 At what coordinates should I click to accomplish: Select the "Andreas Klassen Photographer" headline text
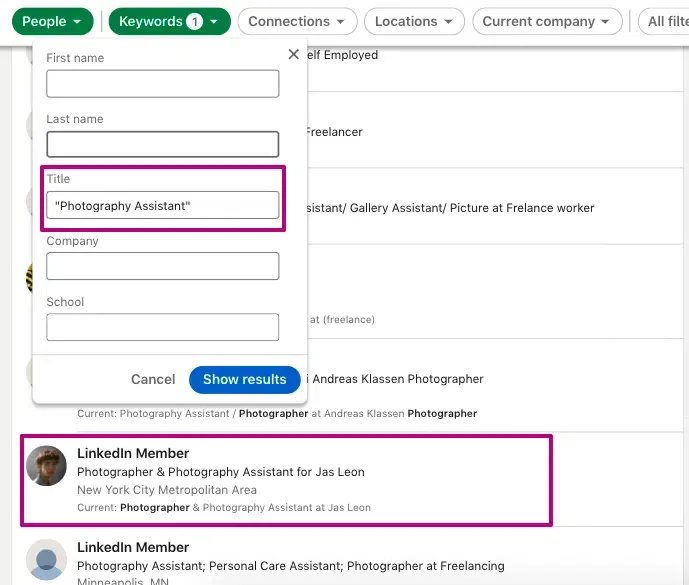click(x=398, y=379)
